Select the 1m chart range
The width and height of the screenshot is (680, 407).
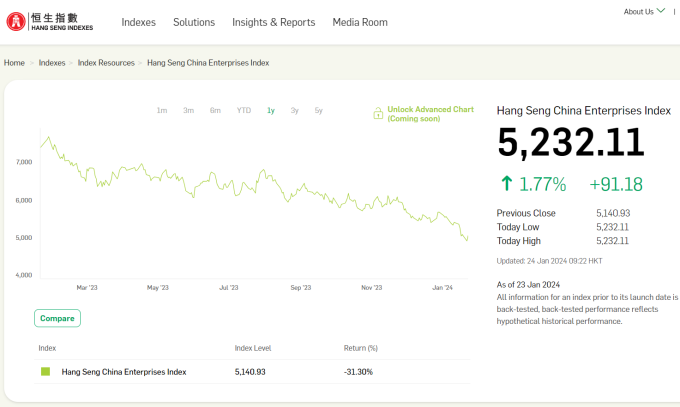point(162,111)
